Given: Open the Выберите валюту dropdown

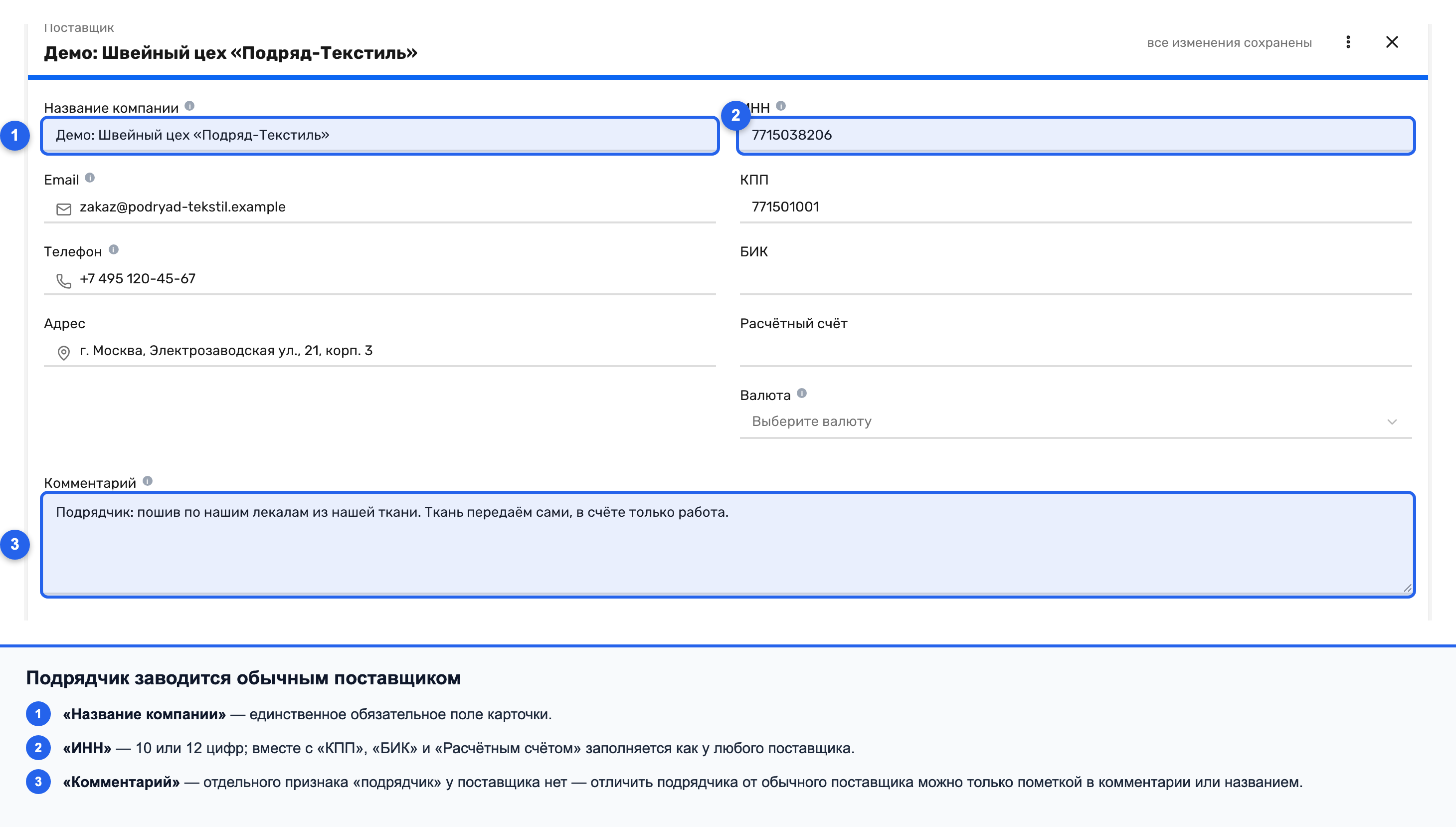Looking at the screenshot, I should [x=1076, y=422].
